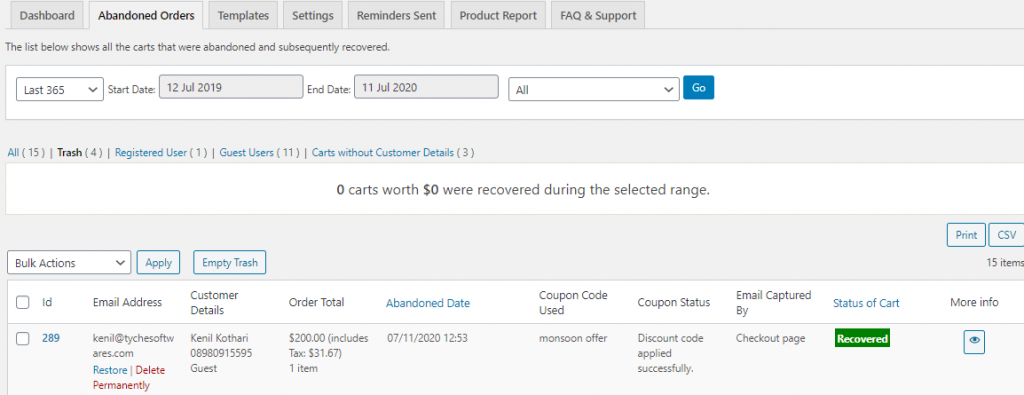Click the $200.00 order total cell
This screenshot has width=1024, height=395.
328,353
